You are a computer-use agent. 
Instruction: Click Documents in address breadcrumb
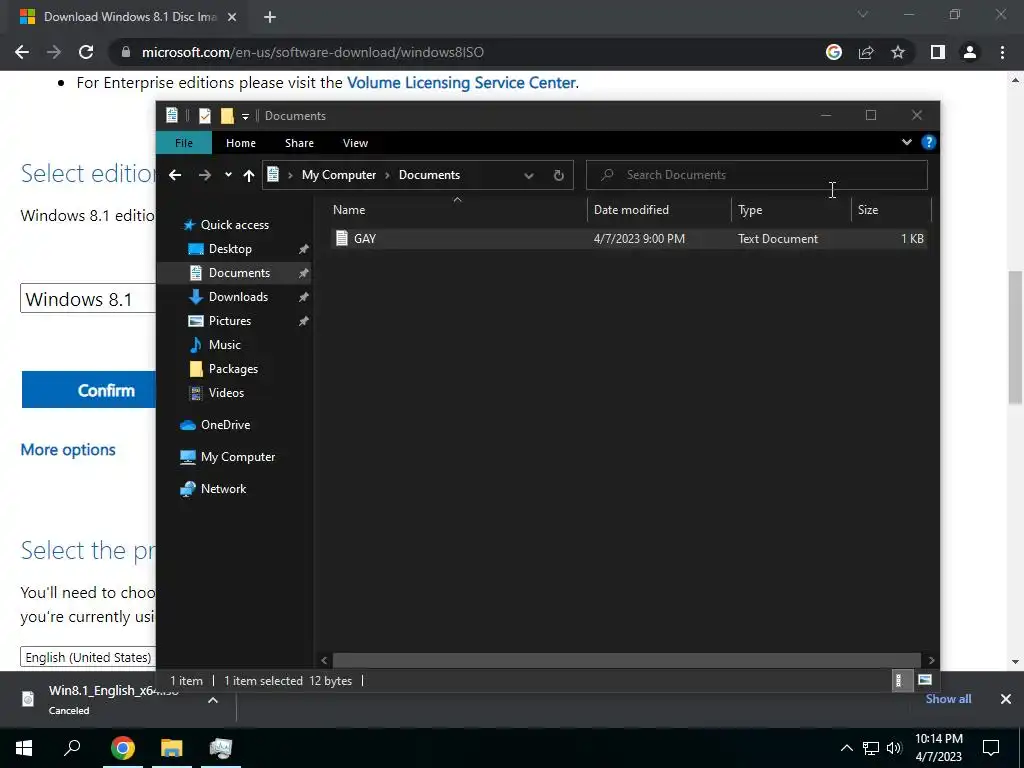pyautogui.click(x=429, y=175)
